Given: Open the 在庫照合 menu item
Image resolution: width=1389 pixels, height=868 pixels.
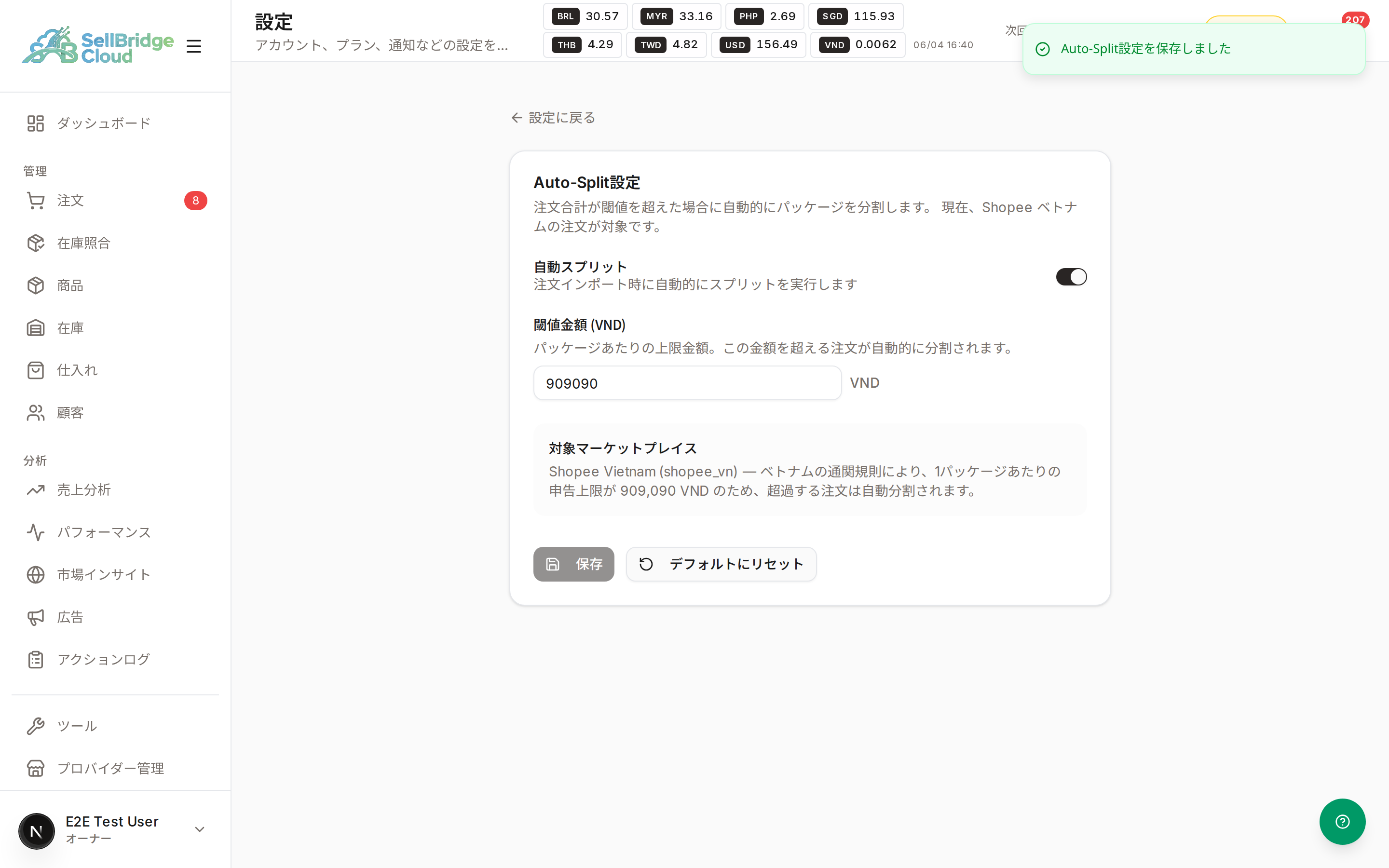Looking at the screenshot, I should tap(115, 243).
